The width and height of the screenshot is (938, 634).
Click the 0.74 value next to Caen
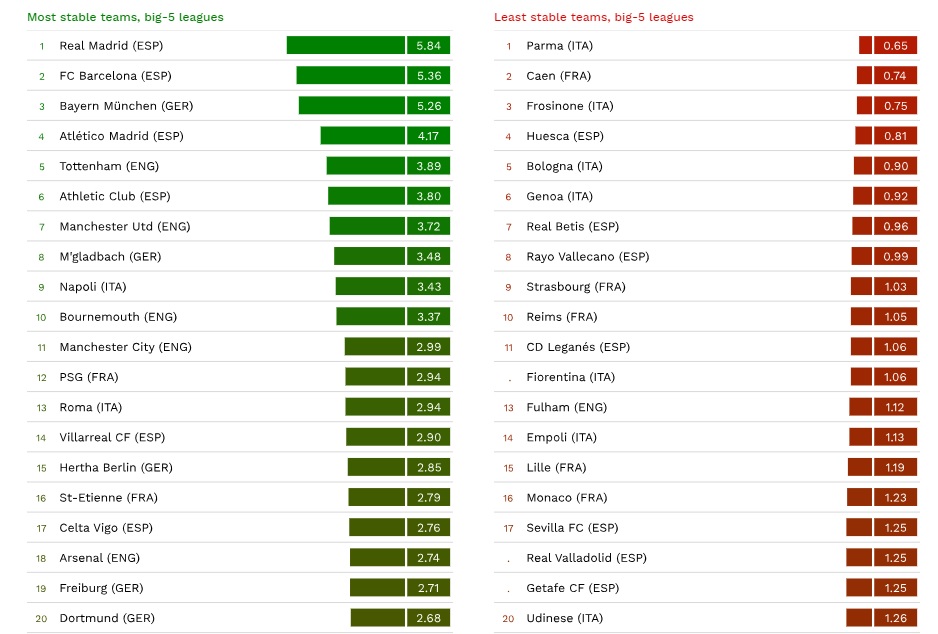click(895, 76)
